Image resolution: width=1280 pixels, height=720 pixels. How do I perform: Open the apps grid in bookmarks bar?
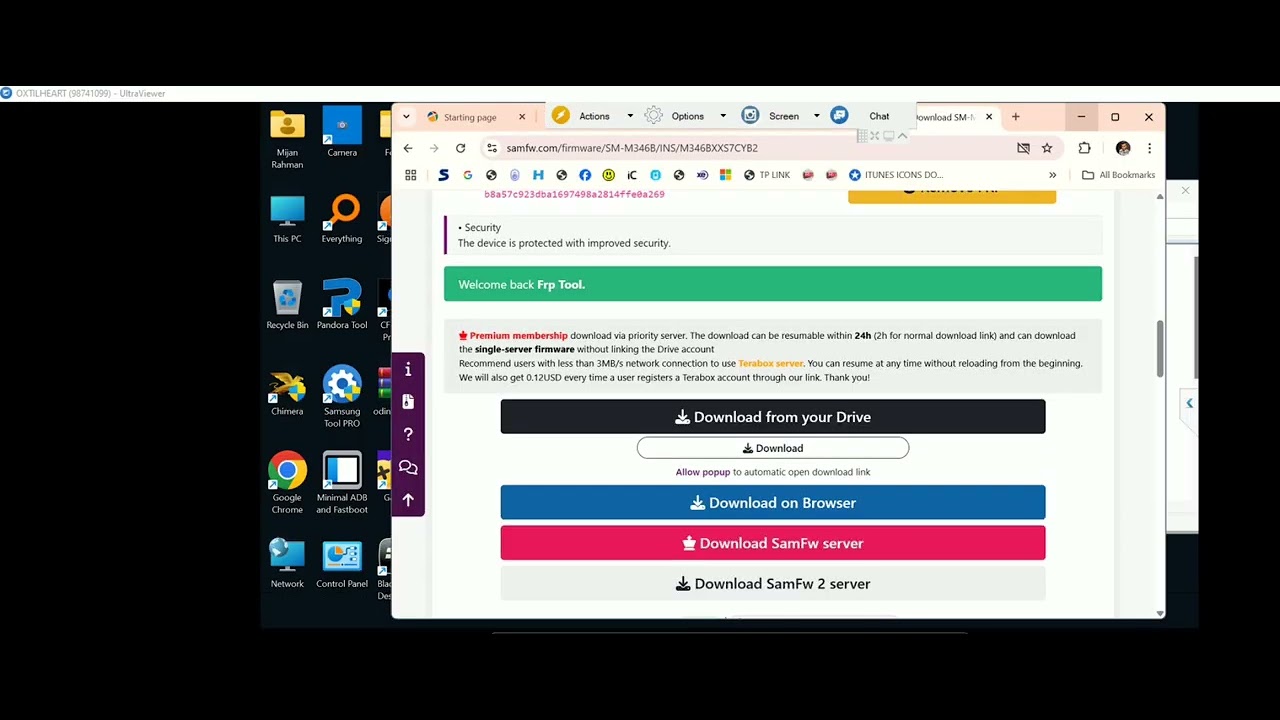tap(410, 175)
